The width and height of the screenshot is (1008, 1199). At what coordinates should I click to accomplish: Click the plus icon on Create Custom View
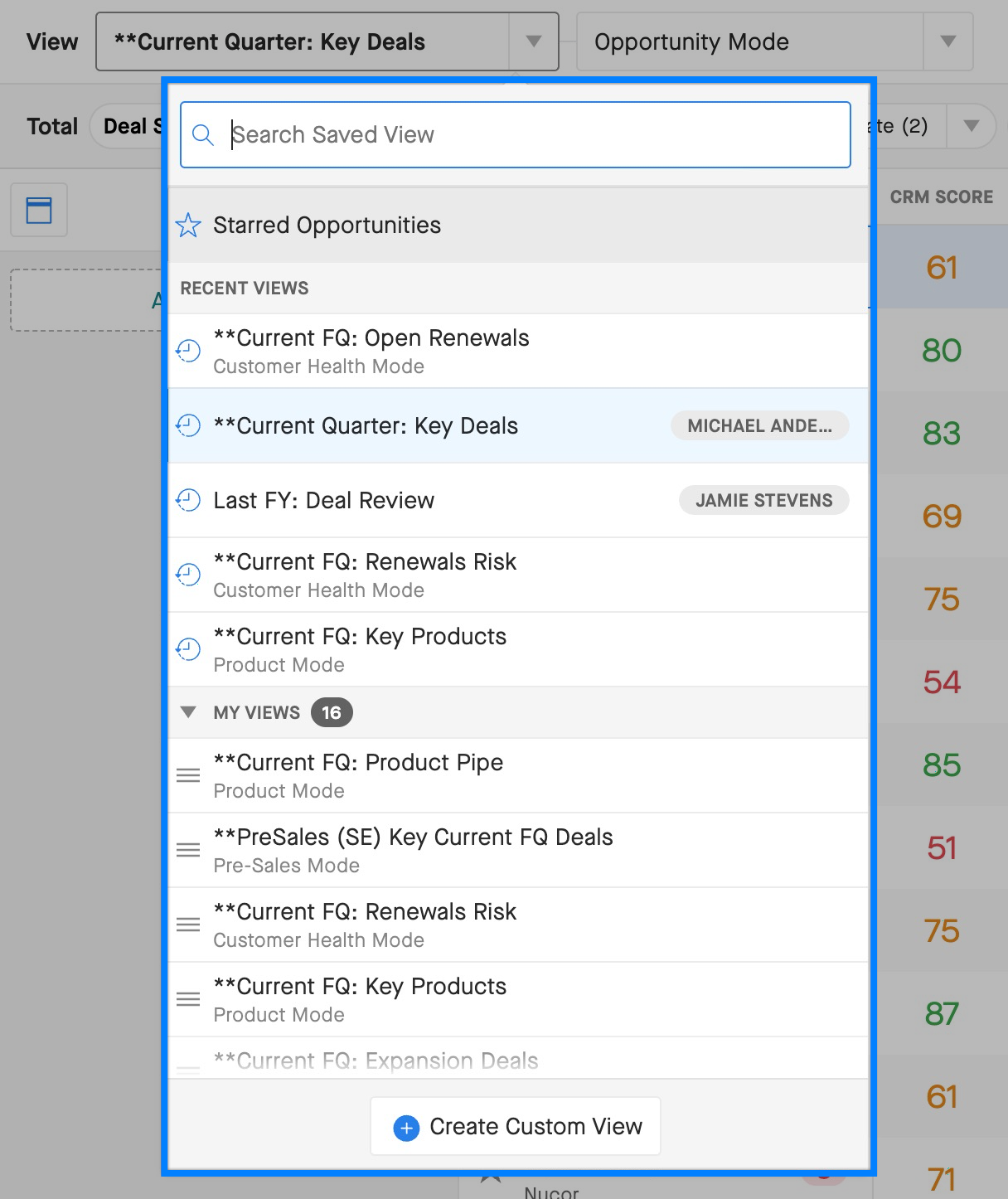click(x=406, y=1128)
